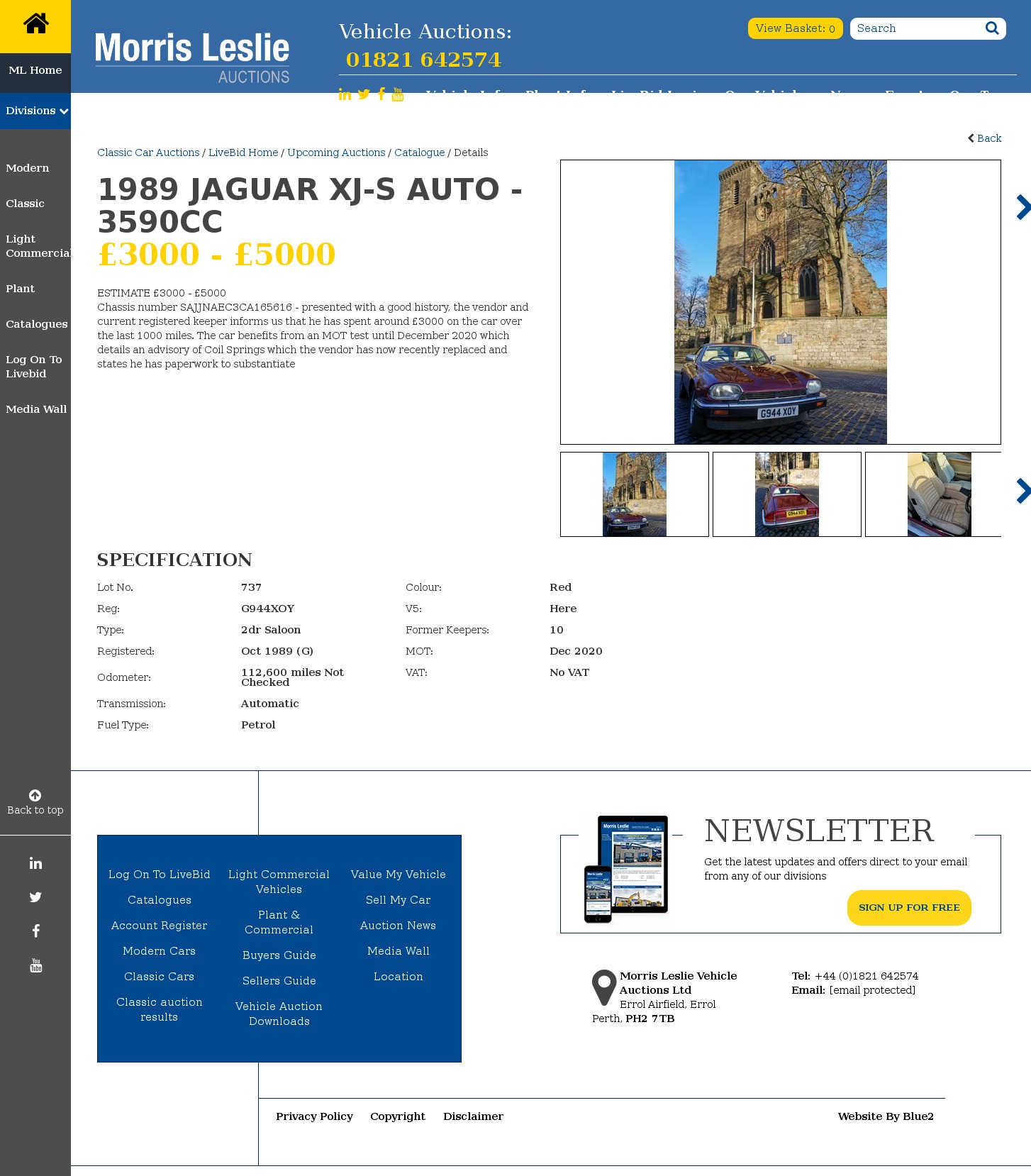Open Twitter icon in left sidebar
The image size is (1031, 1176).
coord(35,897)
